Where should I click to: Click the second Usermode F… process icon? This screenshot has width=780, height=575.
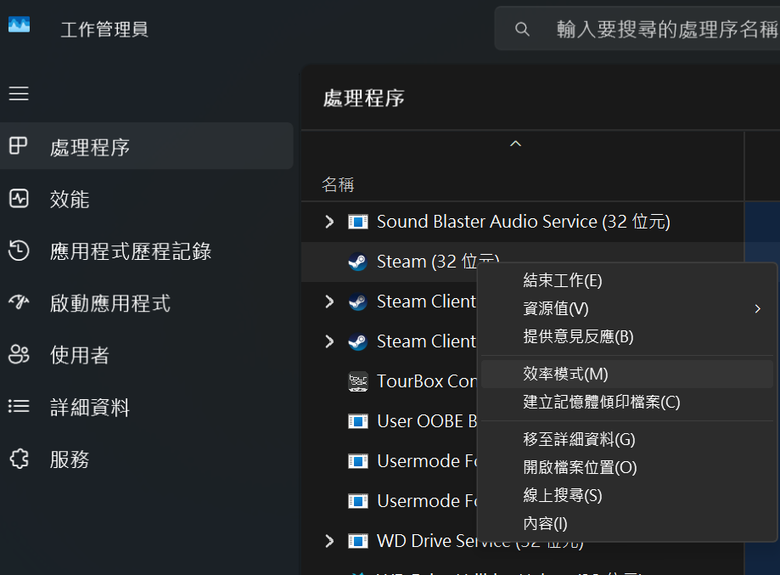point(358,501)
